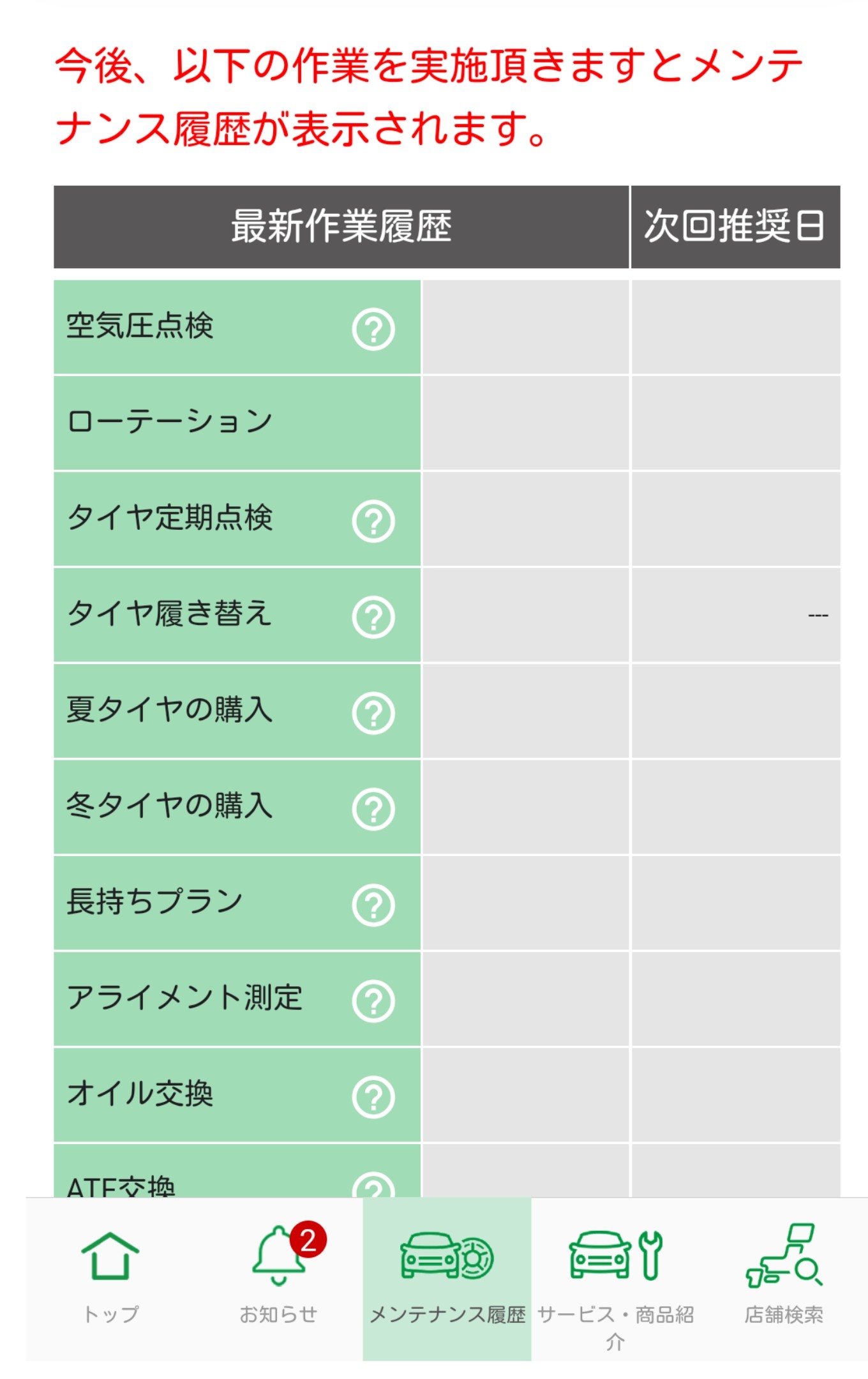Image resolution: width=868 pixels, height=1379 pixels.
Task: Open help icon for オイル交換
Action: pos(373,1097)
